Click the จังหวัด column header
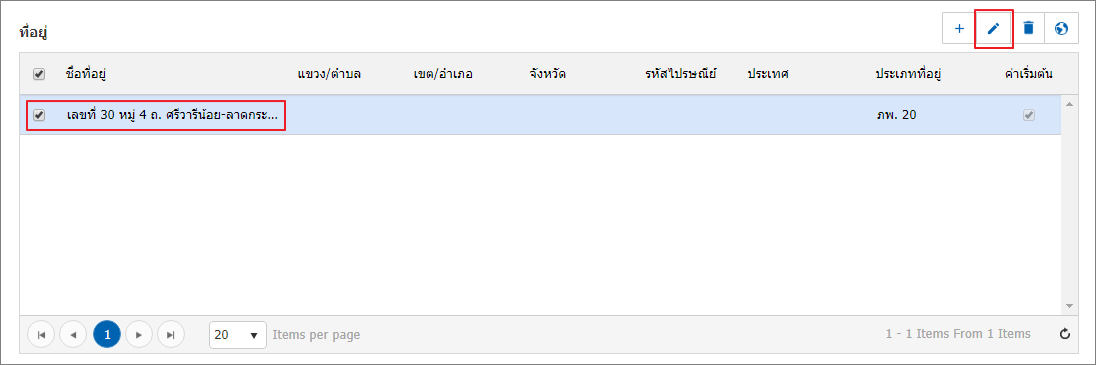The image size is (1096, 365). pyautogui.click(x=548, y=73)
